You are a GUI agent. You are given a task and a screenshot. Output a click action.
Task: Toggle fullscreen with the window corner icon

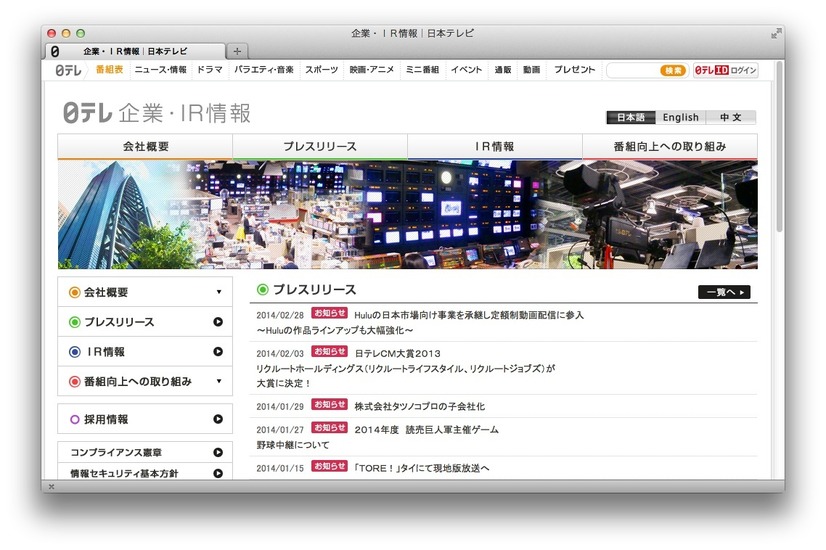click(776, 33)
